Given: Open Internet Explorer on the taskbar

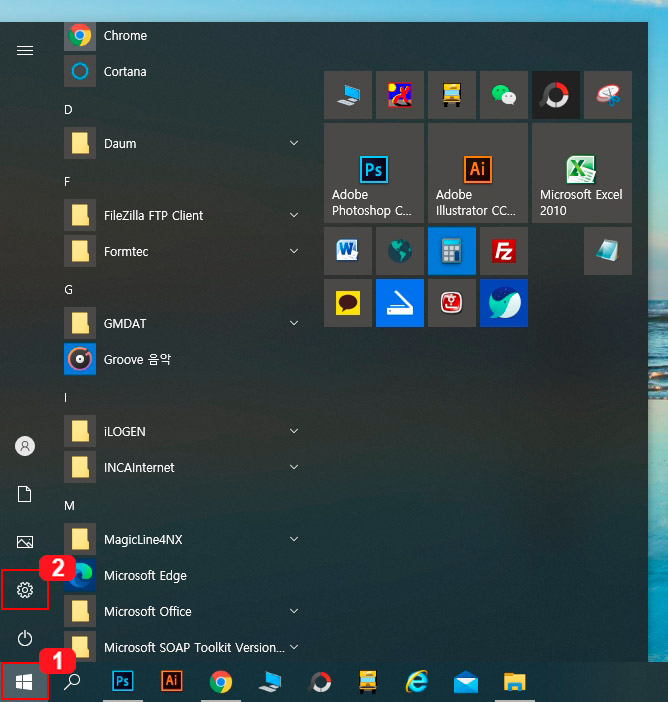Looking at the screenshot, I should (x=417, y=682).
